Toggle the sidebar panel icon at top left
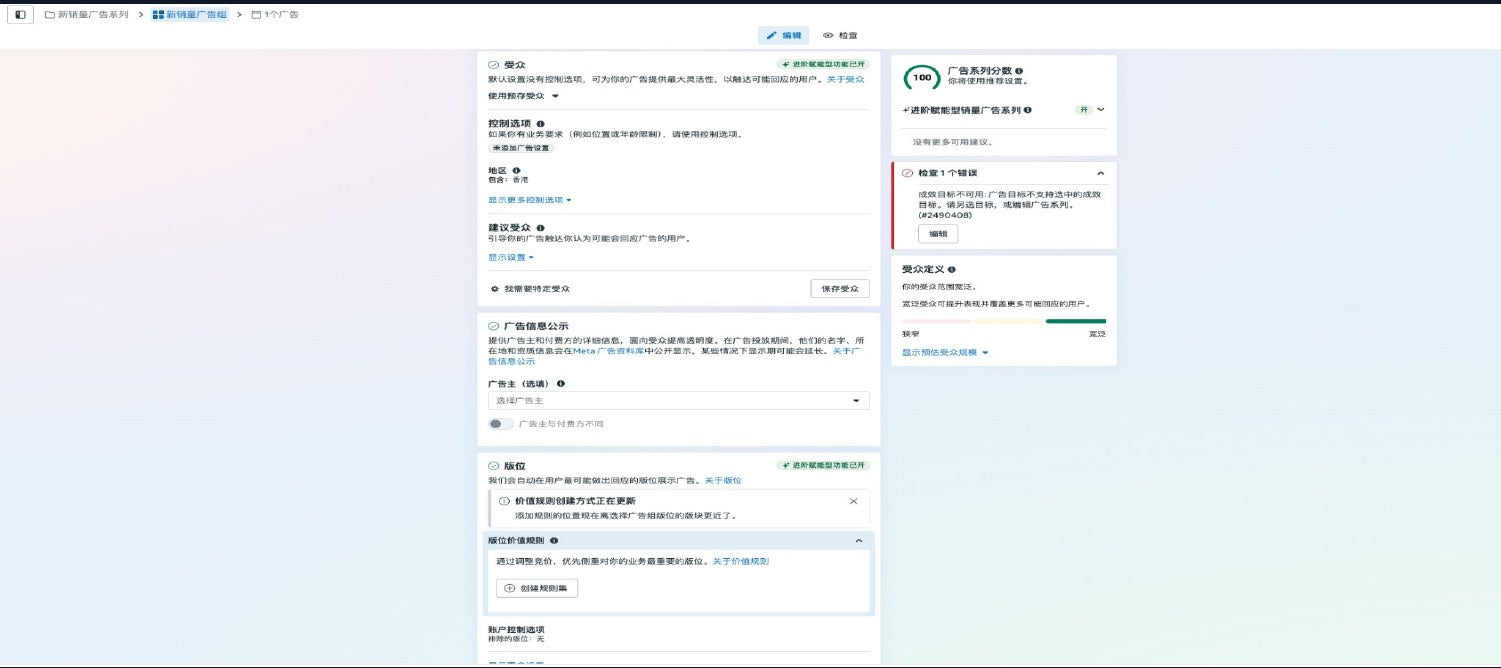 (20, 15)
